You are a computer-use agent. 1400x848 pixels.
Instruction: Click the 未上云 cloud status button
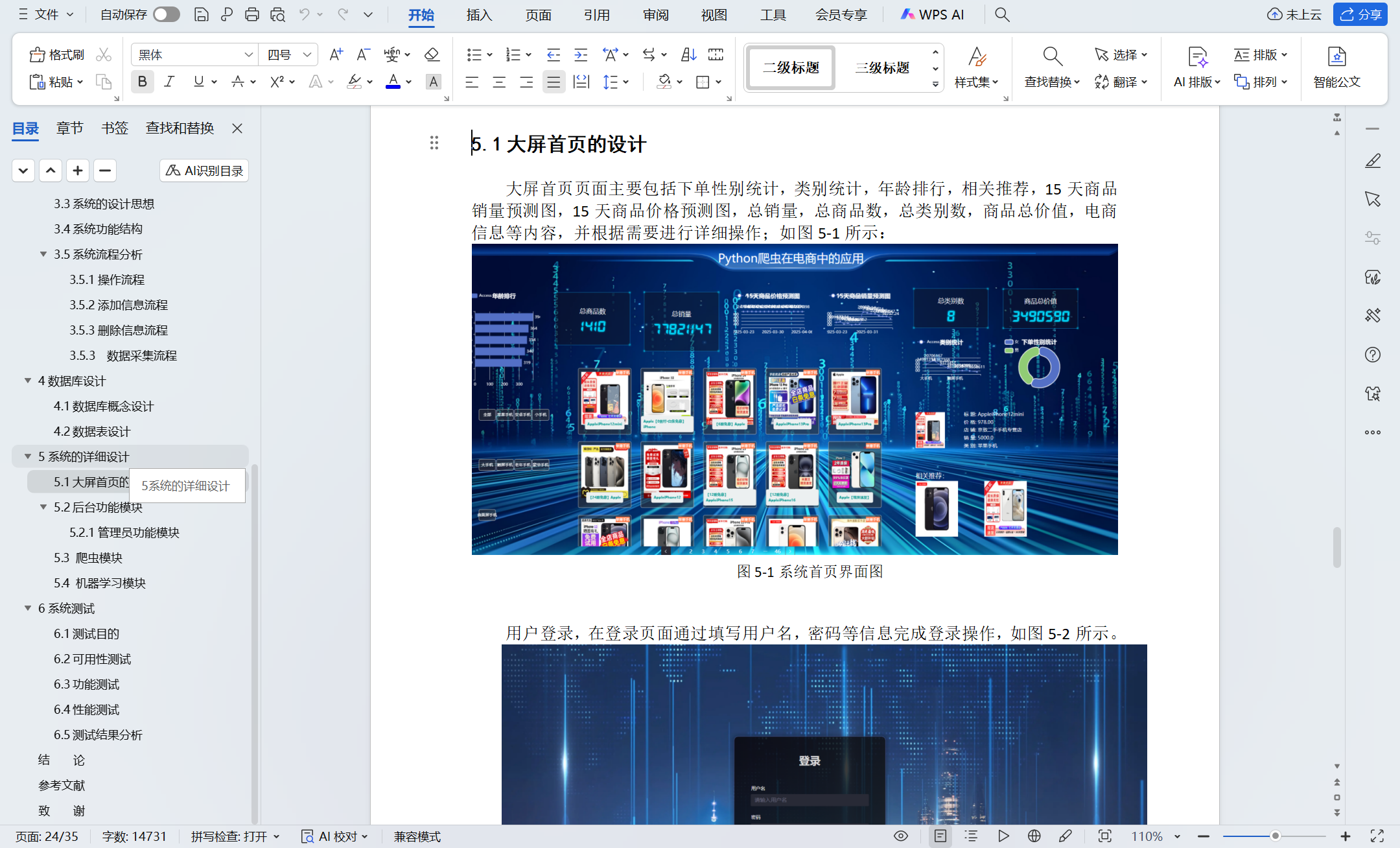click(x=1294, y=14)
